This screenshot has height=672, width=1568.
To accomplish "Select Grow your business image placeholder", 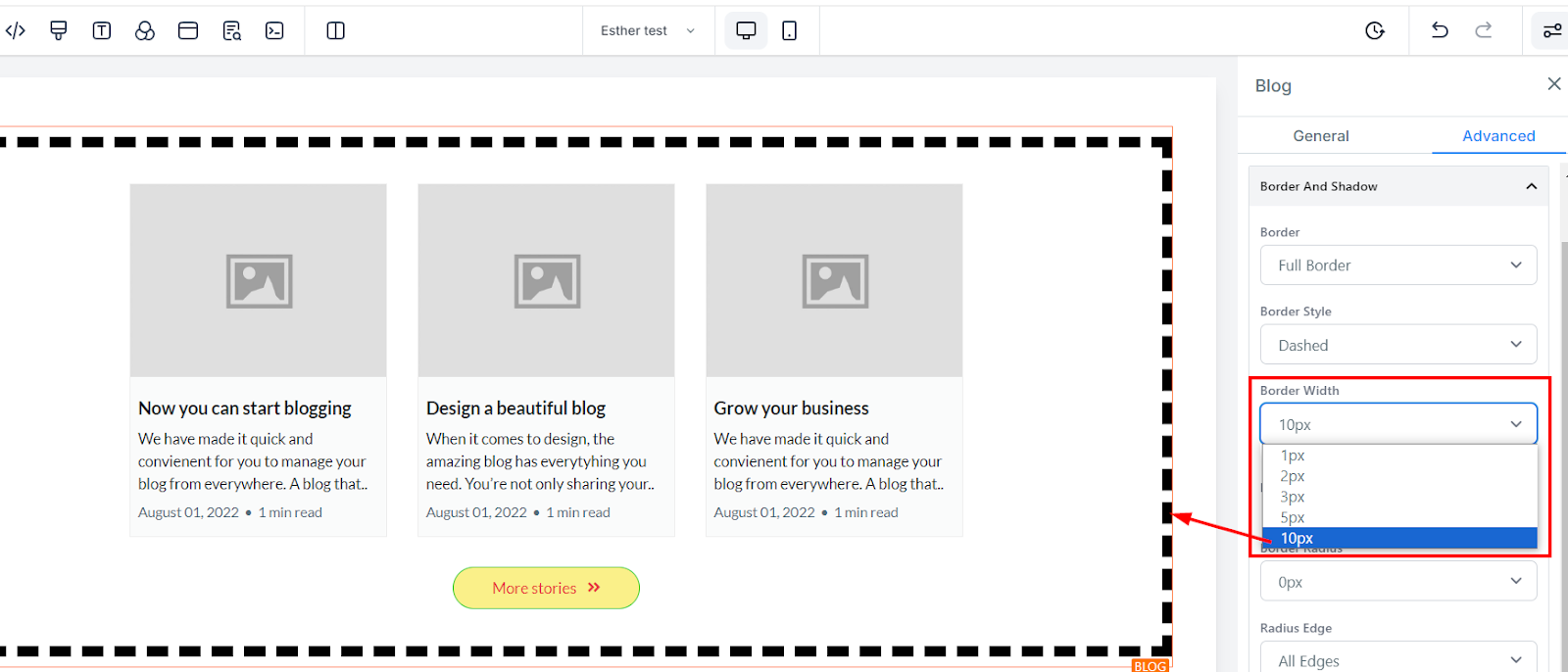I will (835, 280).
